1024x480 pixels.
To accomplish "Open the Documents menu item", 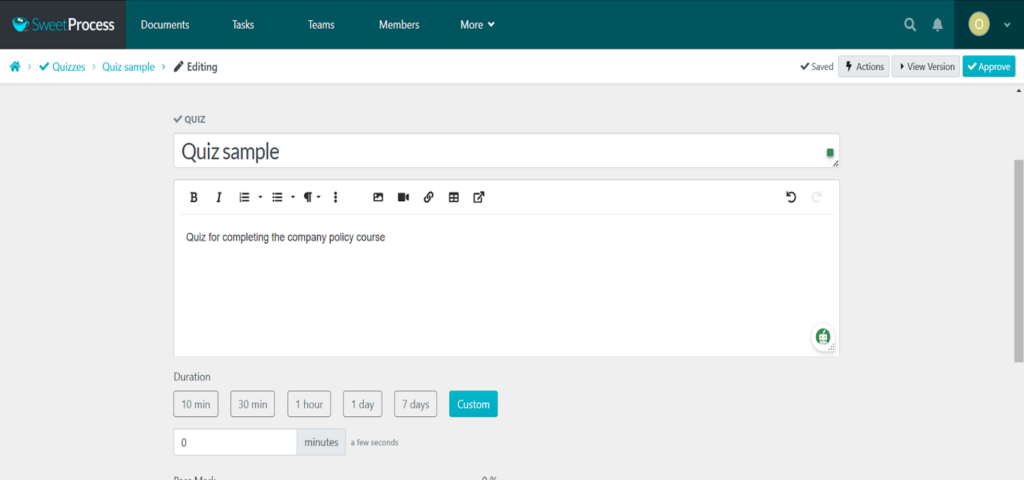I will (x=165, y=25).
